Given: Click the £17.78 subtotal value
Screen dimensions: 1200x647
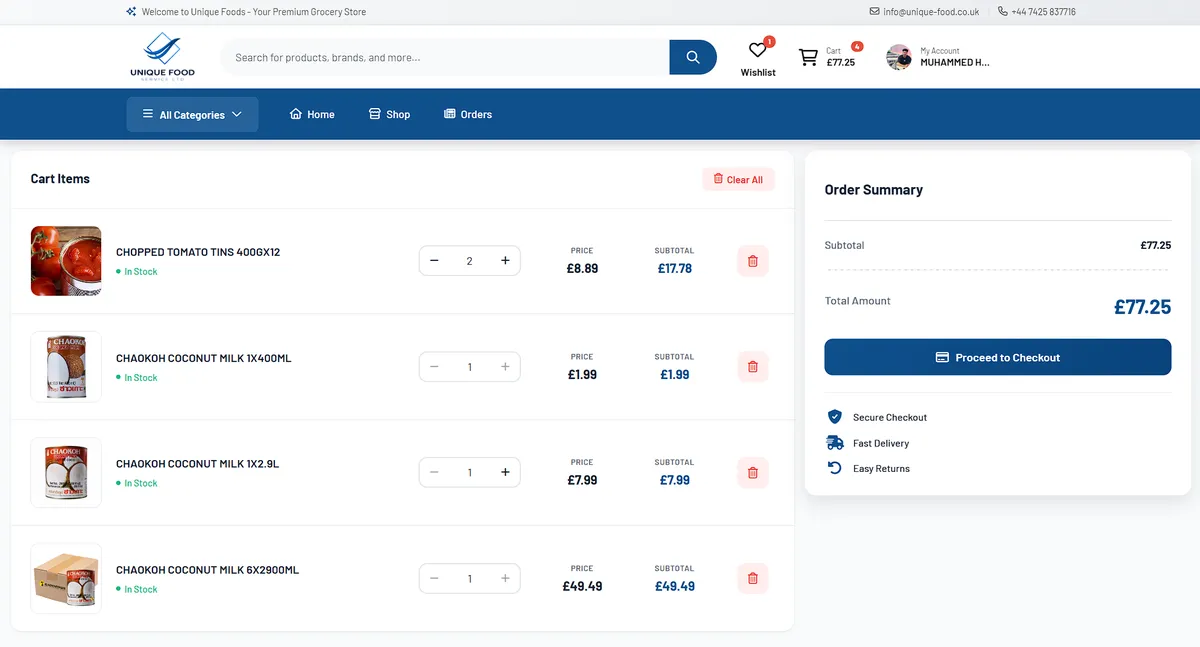Looking at the screenshot, I should tap(675, 268).
